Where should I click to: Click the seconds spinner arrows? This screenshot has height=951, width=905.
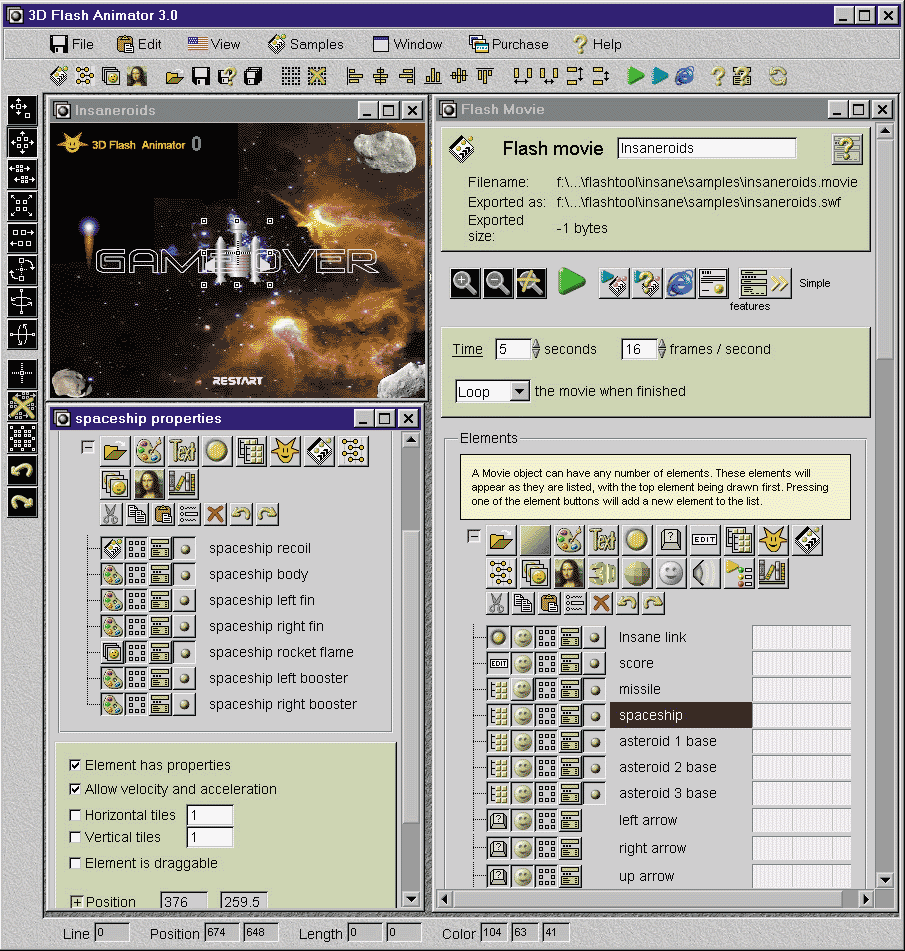(536, 349)
